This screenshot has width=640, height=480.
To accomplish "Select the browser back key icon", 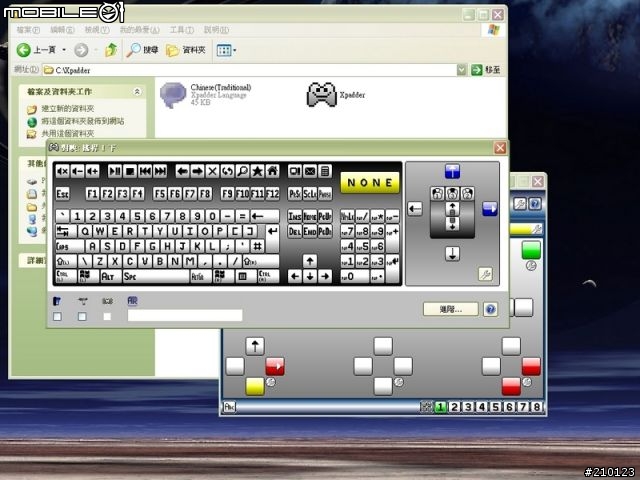I will 182,171.
